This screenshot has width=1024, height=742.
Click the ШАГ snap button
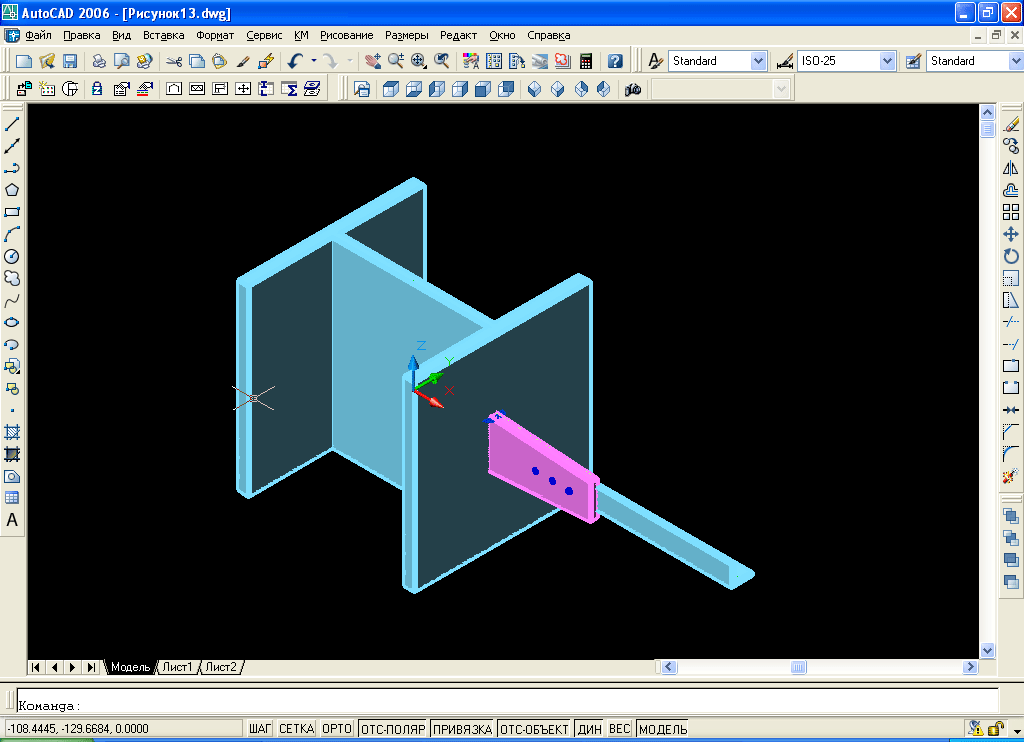coord(260,729)
